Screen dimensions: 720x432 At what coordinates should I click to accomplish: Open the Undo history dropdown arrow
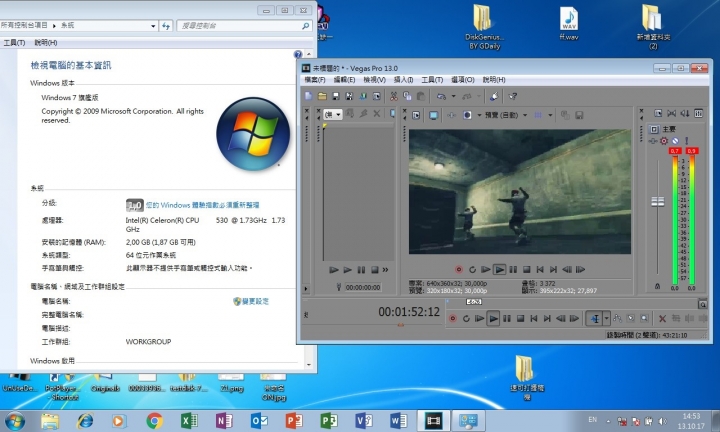point(453,96)
